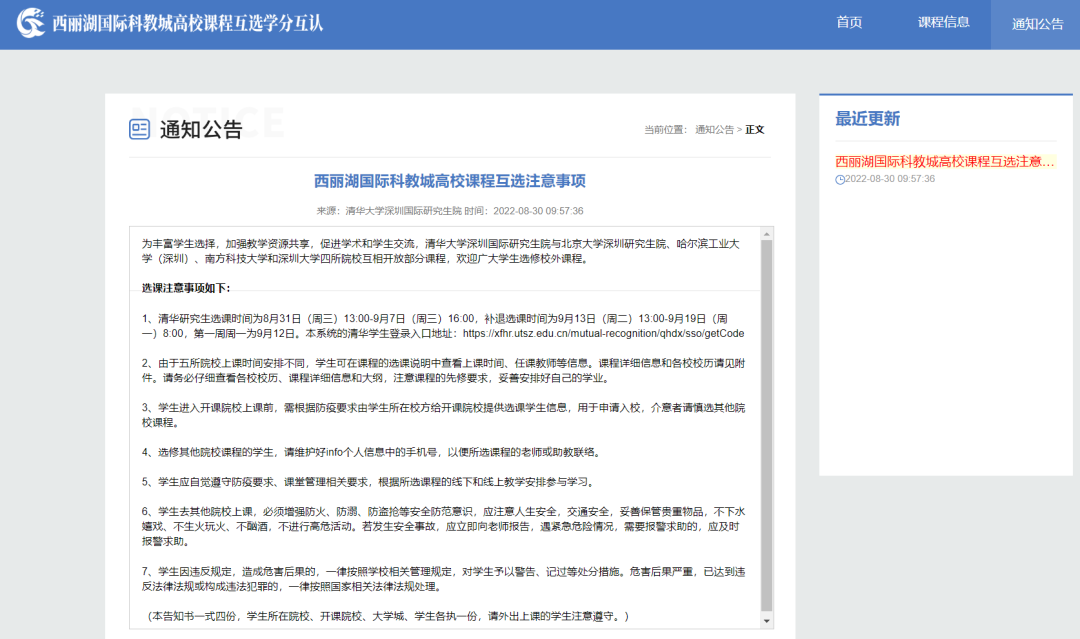Viewport: 1080px width, 639px height.
Task: Click the site logo icon in header
Action: point(30,23)
